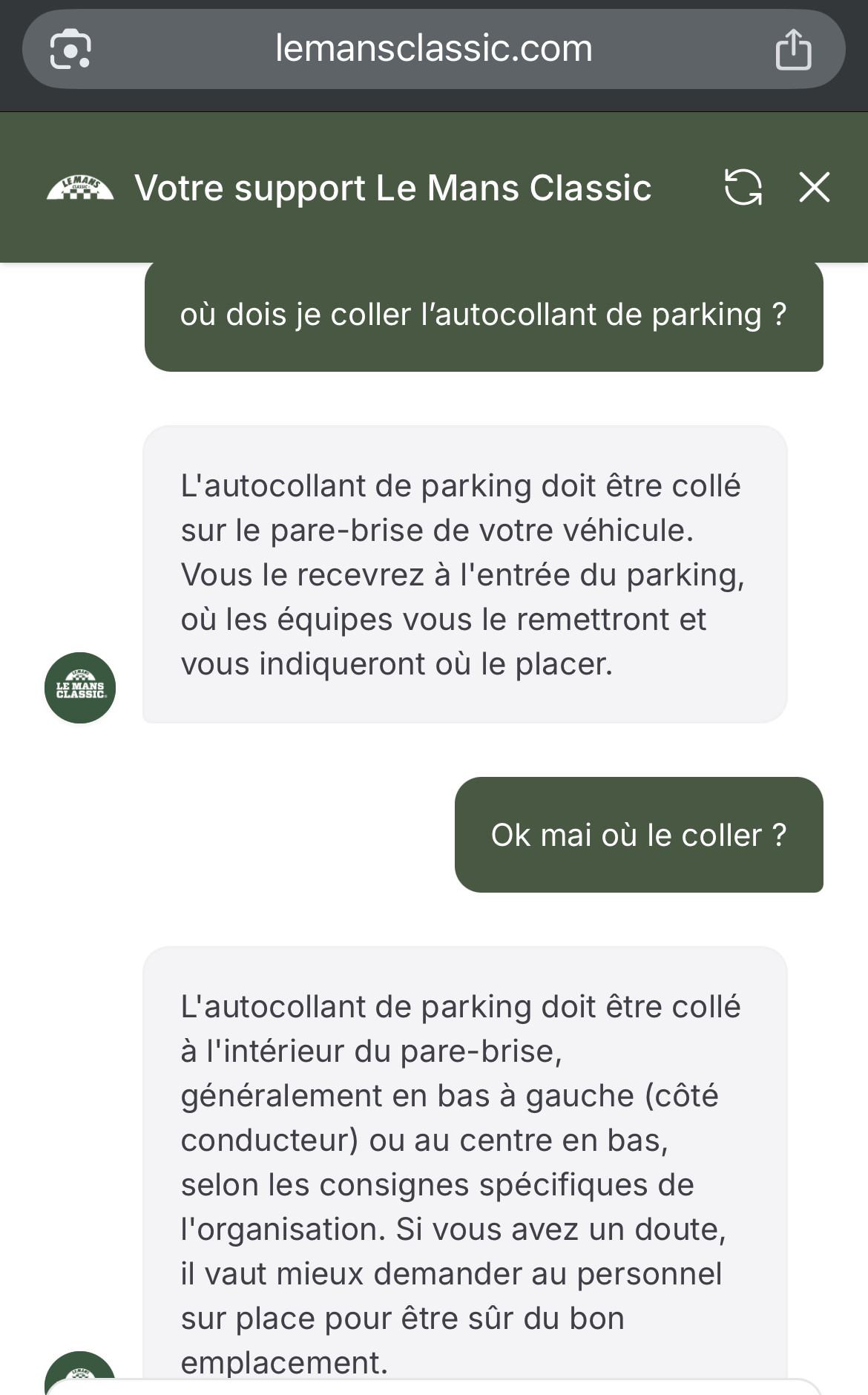Click the header title Votre support Le Mans Classic
The height and width of the screenshot is (1395, 868).
click(393, 188)
